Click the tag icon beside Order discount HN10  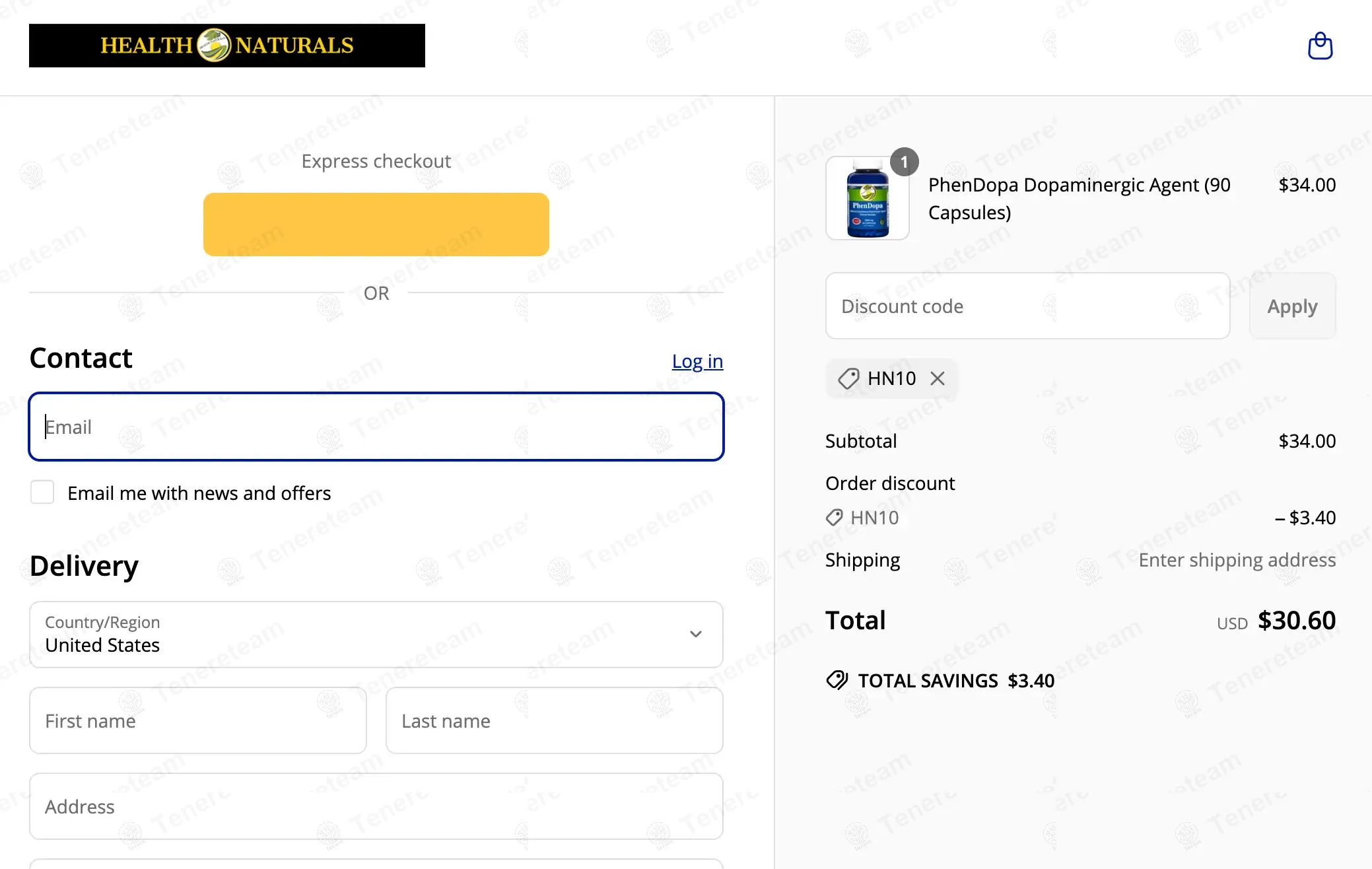(835, 518)
